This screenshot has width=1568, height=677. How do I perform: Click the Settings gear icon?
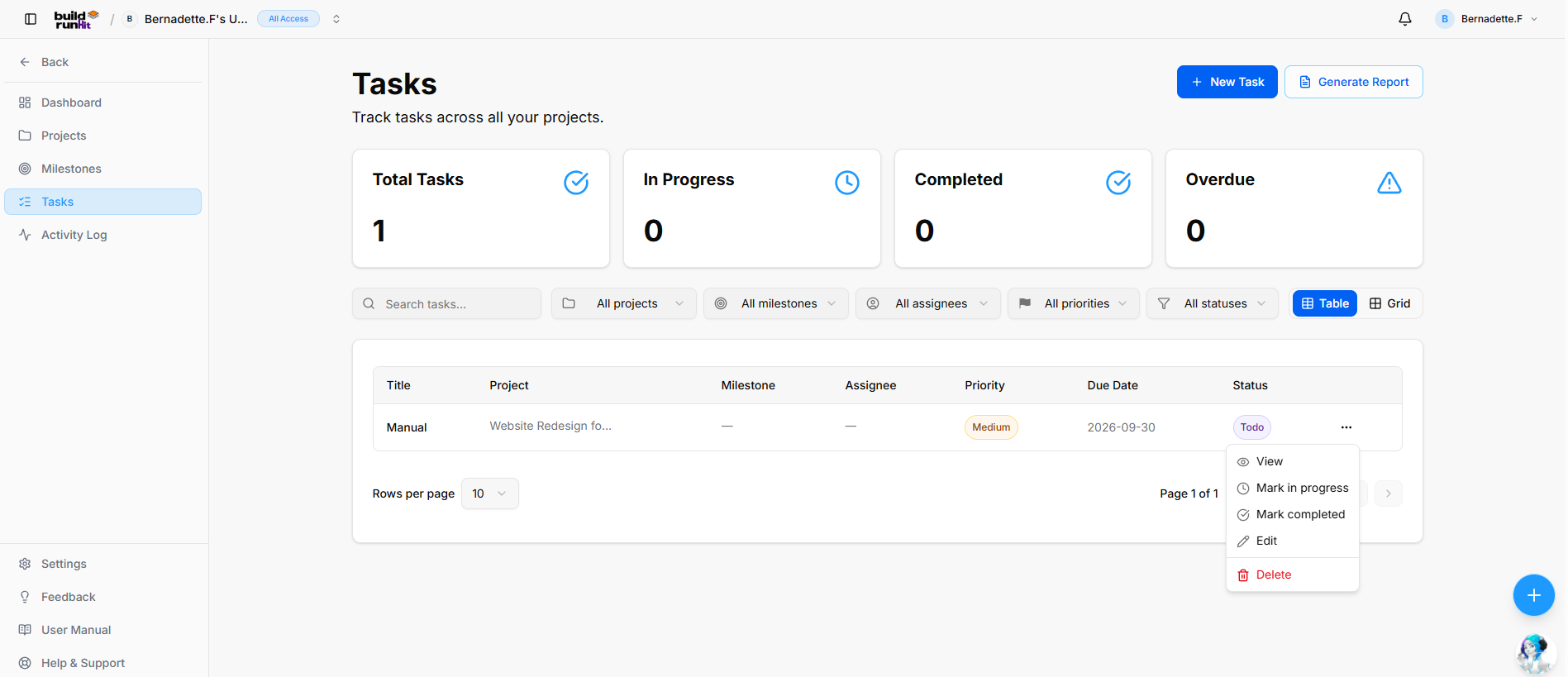pos(25,564)
